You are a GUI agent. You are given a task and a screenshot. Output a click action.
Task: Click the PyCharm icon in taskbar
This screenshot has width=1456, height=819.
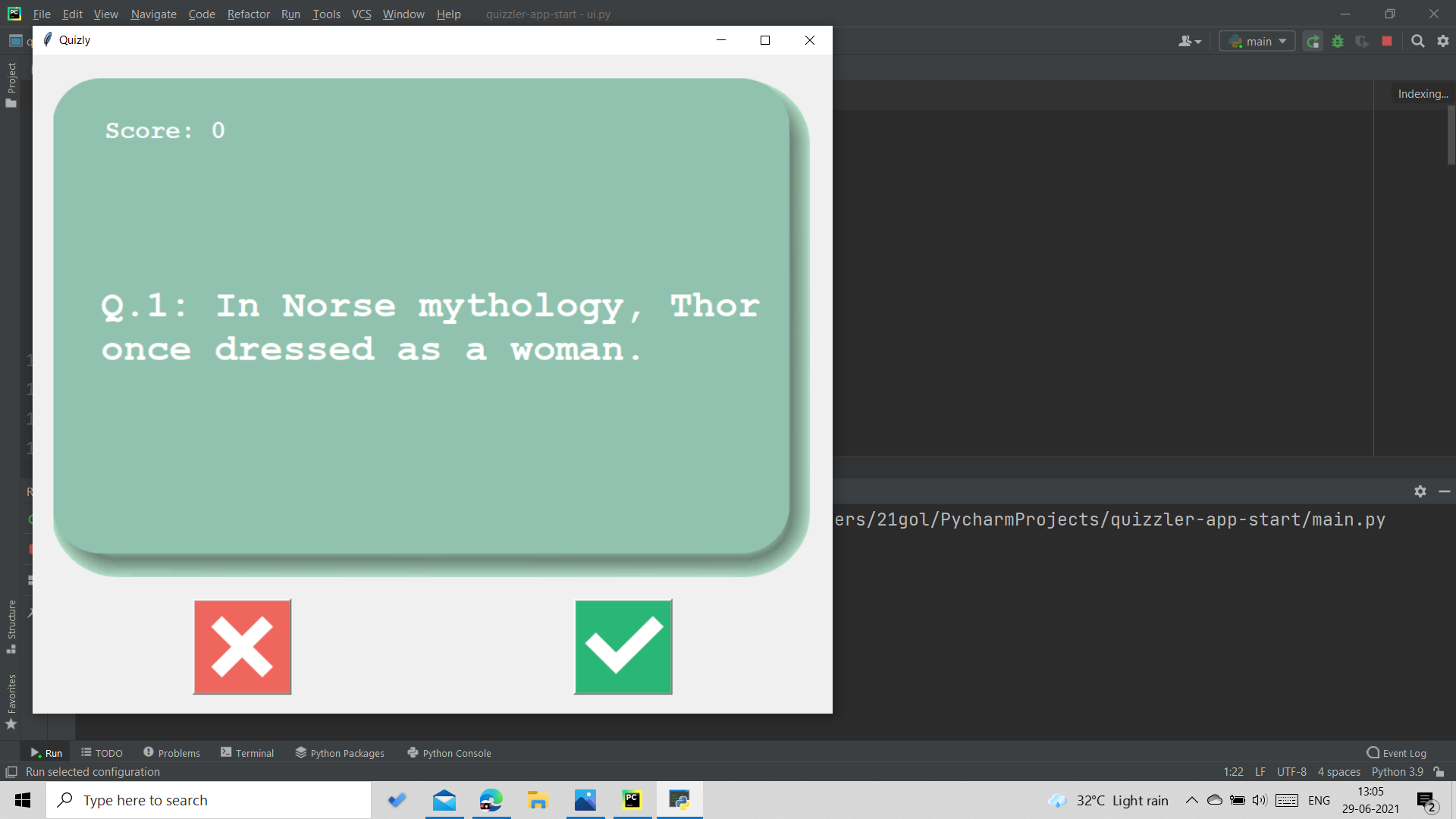632,800
